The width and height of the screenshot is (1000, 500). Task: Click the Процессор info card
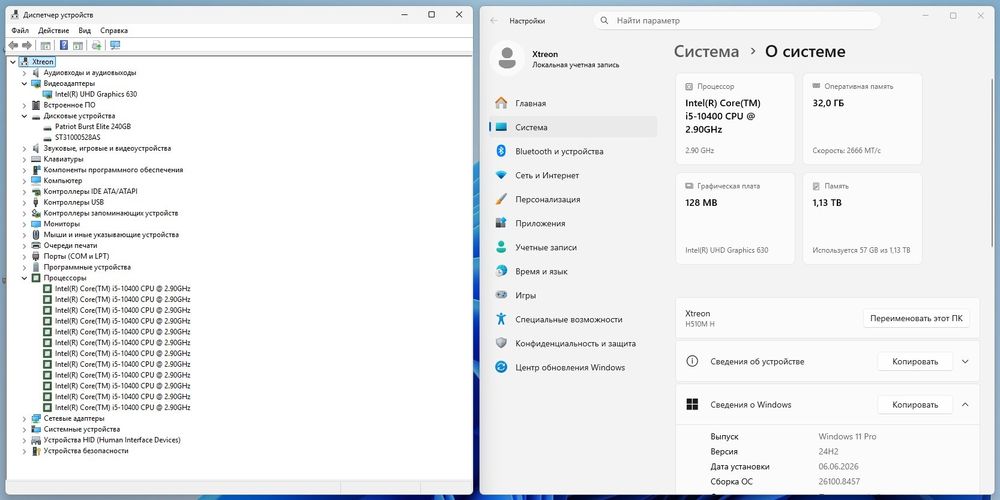click(735, 119)
